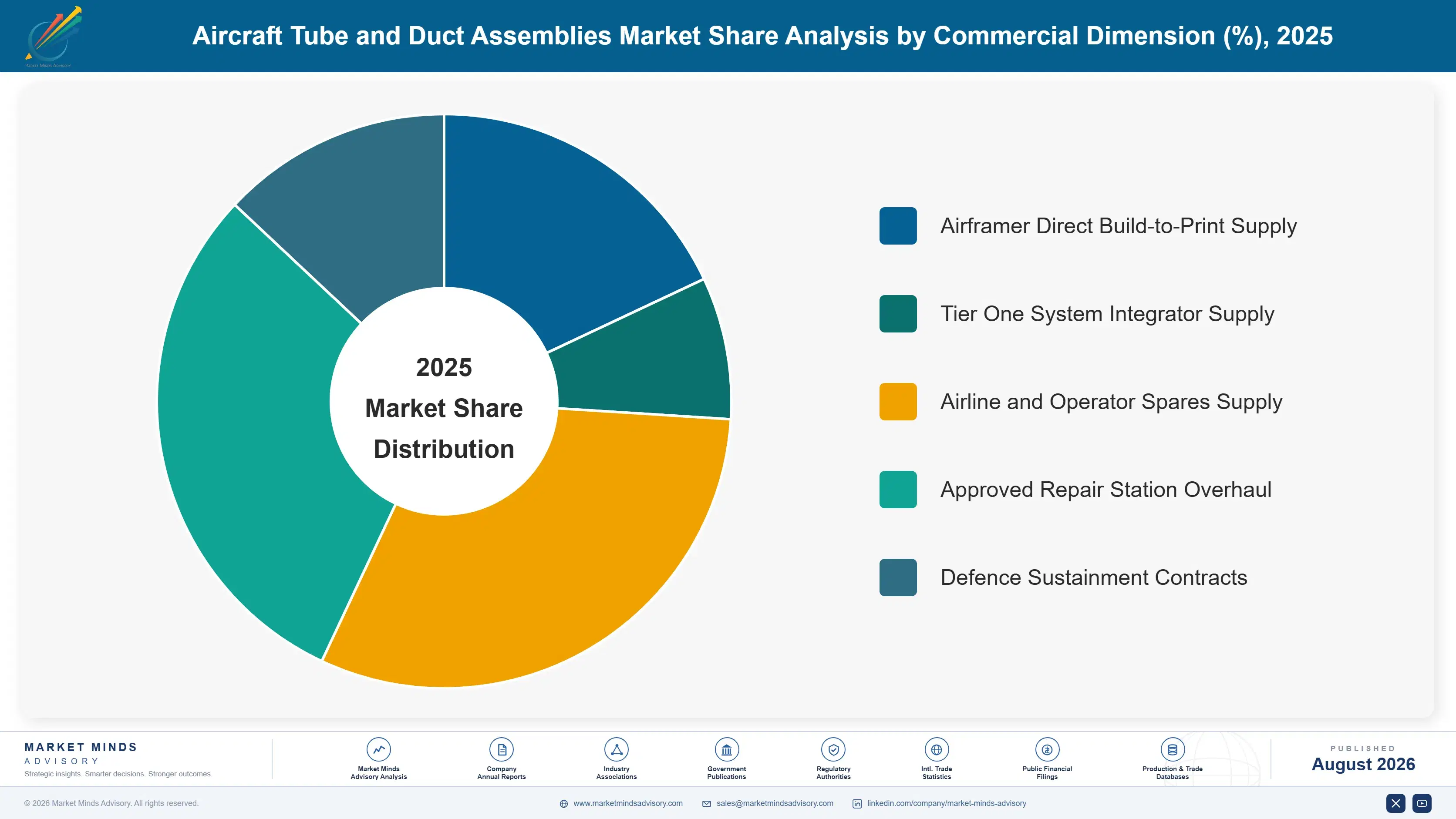Image resolution: width=1456 pixels, height=819 pixels.
Task: Click the envelope icon beside sales email
Action: point(707,804)
